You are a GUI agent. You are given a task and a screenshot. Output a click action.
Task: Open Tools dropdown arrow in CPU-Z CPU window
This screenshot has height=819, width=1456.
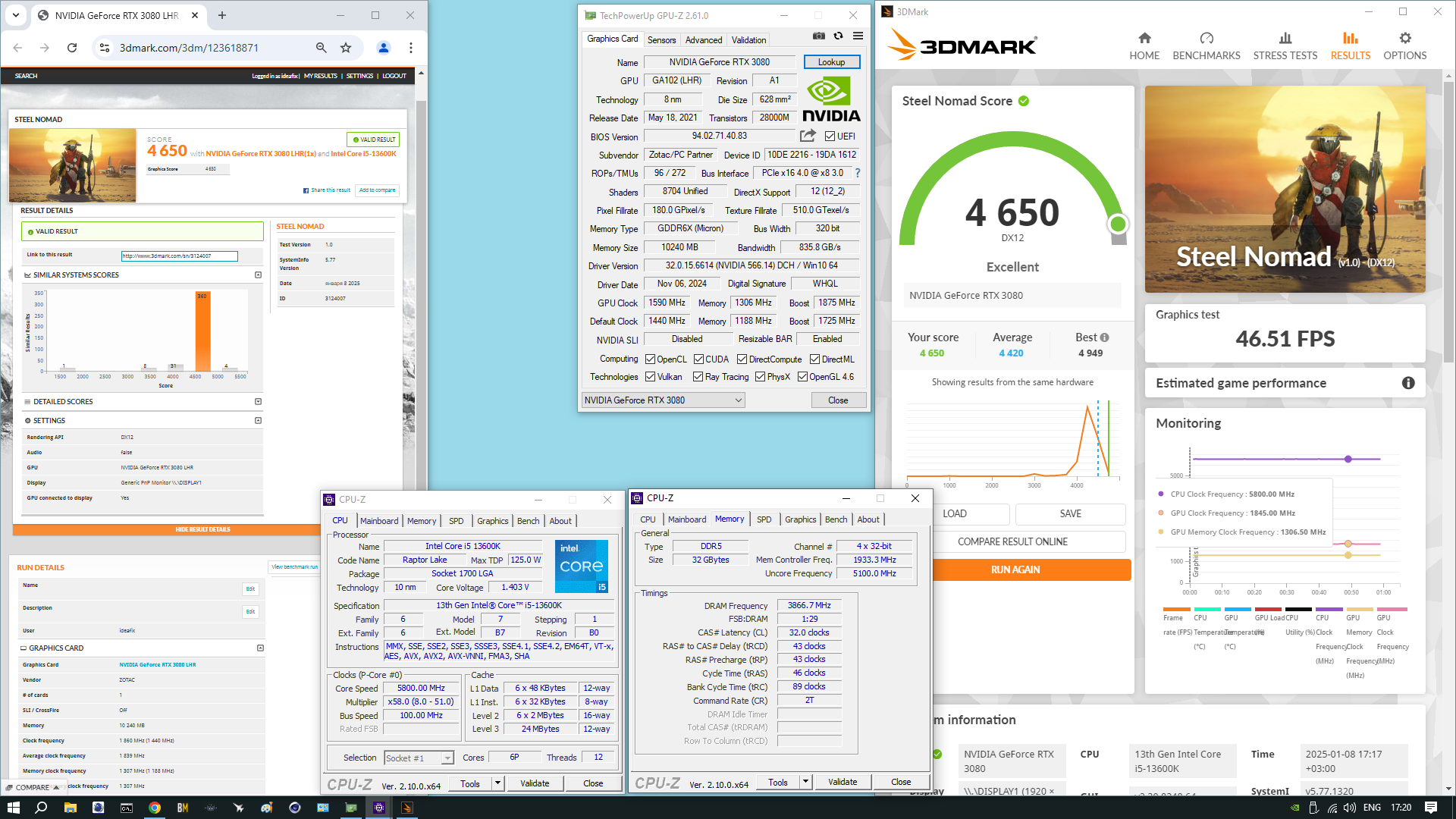(498, 783)
